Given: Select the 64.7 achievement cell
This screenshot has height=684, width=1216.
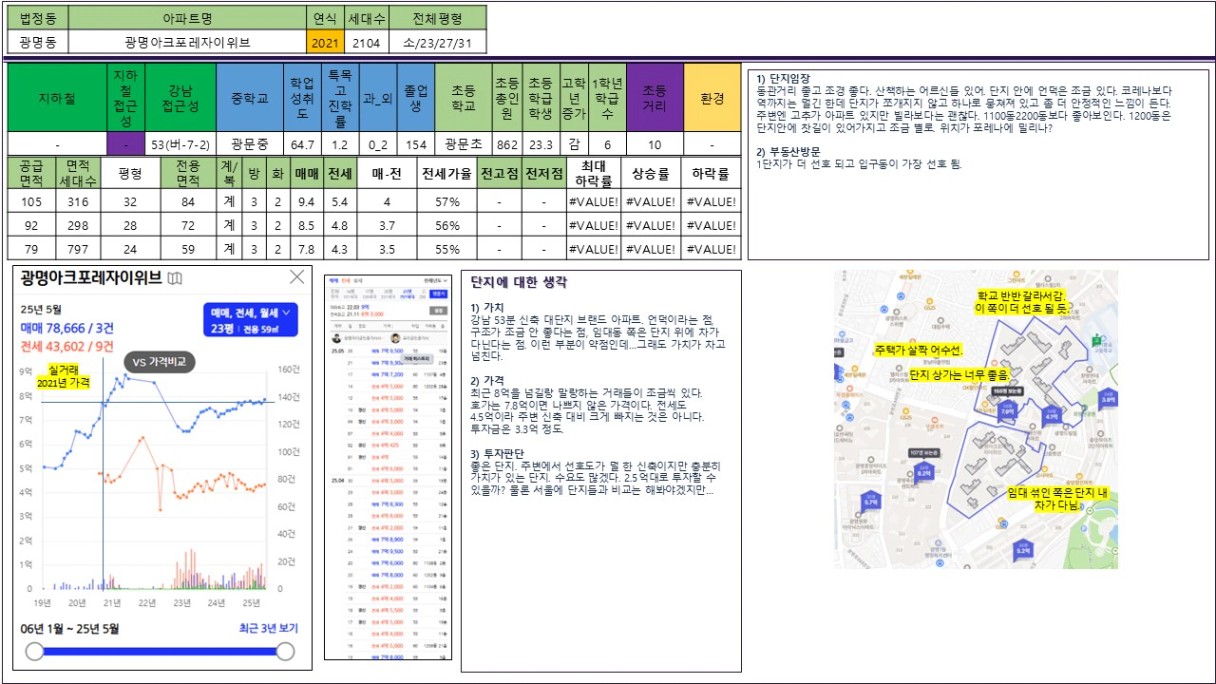Looking at the screenshot, I should tap(302, 145).
